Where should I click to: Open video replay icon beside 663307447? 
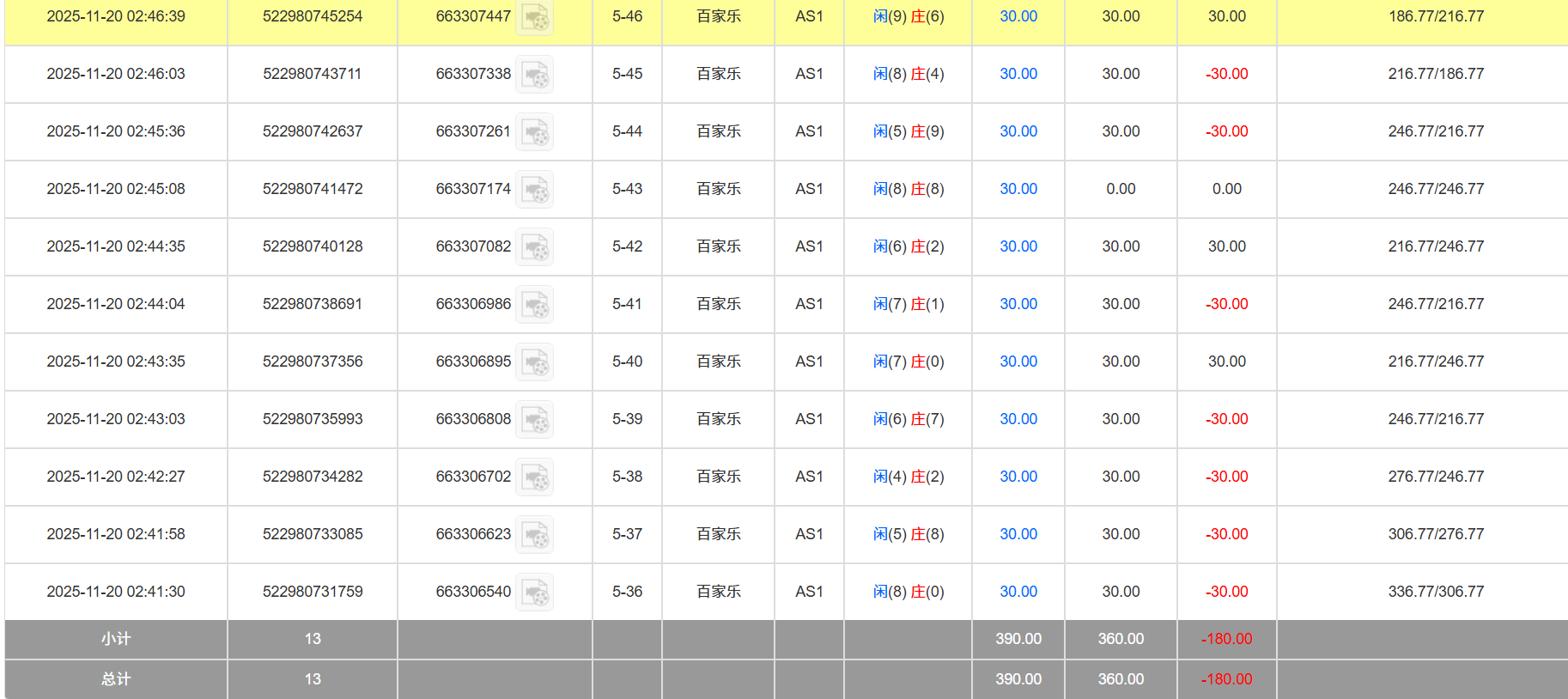[x=534, y=17]
